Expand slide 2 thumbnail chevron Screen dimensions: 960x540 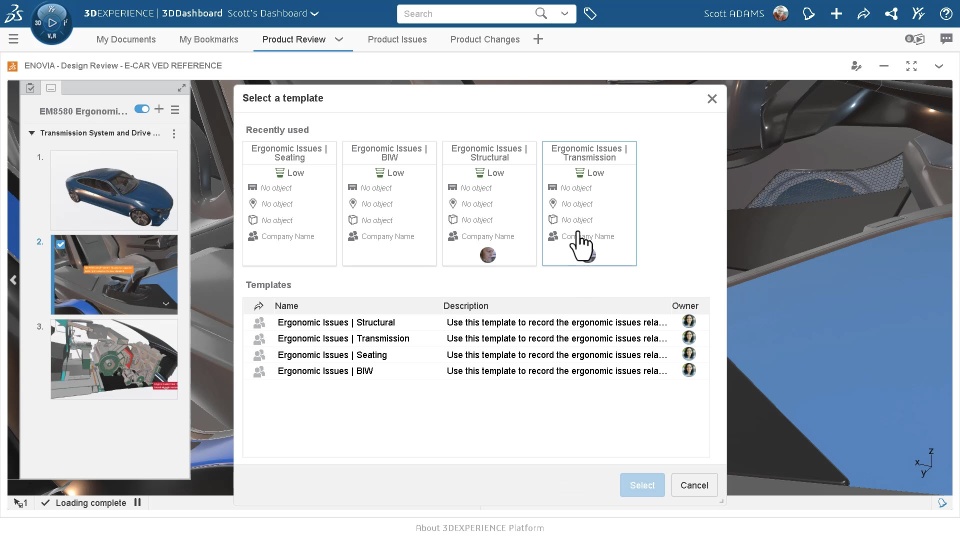click(166, 304)
